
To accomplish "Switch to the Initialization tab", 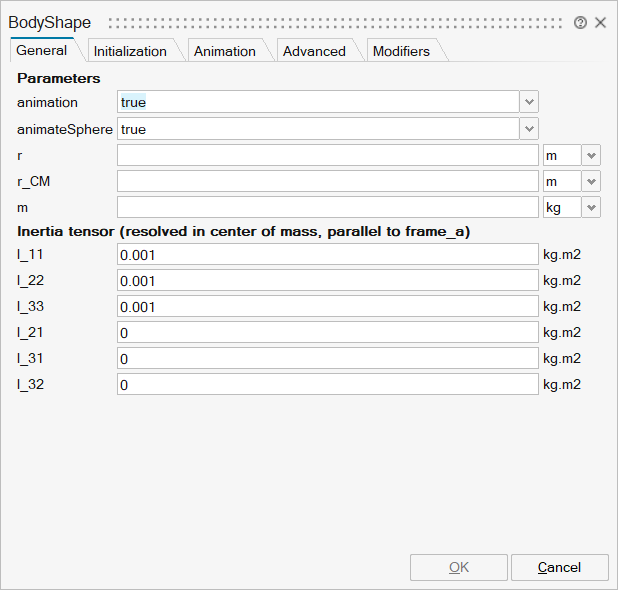I will point(131,51).
